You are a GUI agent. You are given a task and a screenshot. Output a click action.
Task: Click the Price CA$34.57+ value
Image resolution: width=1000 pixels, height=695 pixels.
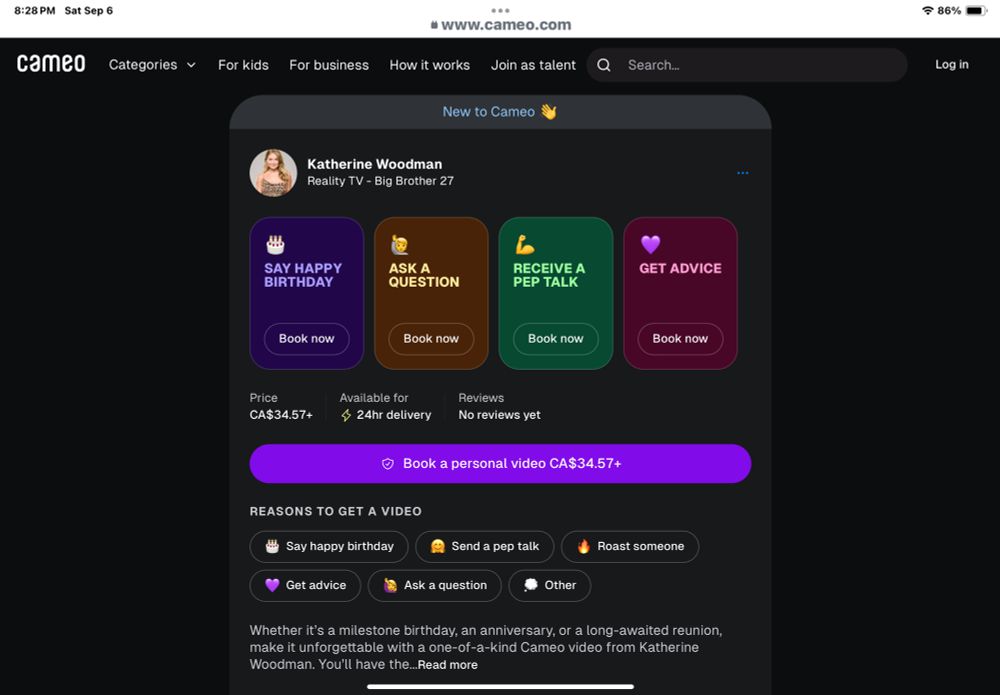281,414
